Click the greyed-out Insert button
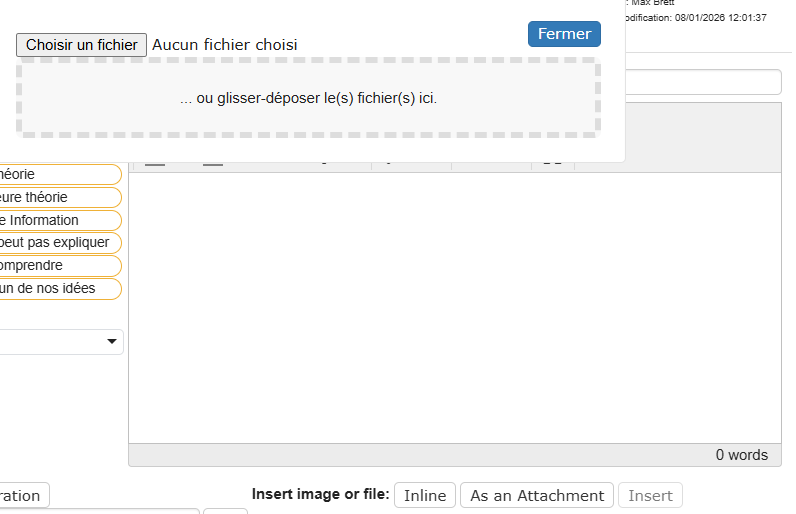The width and height of the screenshot is (796, 514). 650,495
